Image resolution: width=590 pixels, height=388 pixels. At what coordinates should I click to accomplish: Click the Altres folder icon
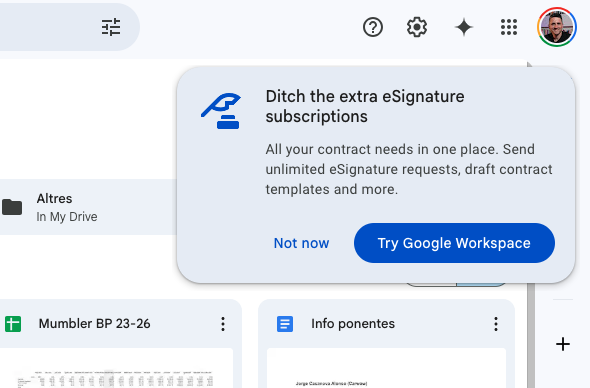pos(12,207)
